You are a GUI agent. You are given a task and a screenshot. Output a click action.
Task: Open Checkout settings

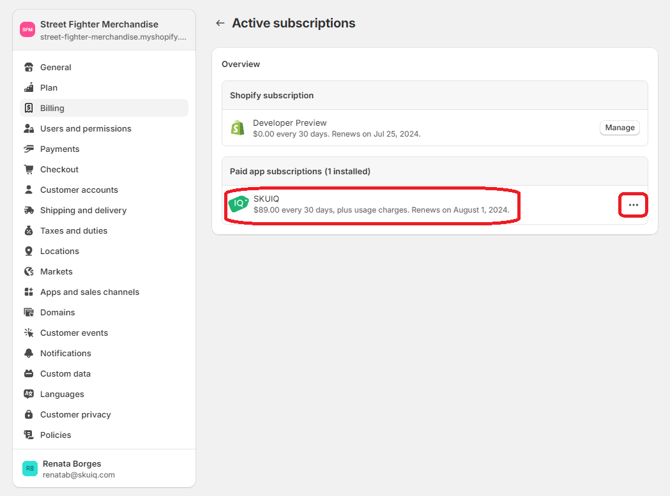104,170
